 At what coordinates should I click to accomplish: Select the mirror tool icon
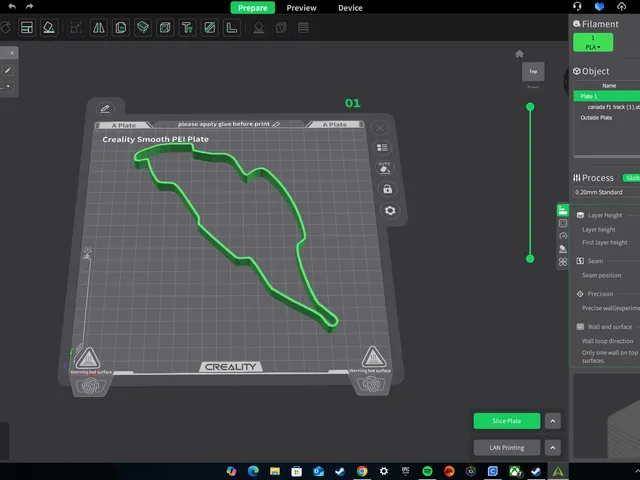(98, 28)
